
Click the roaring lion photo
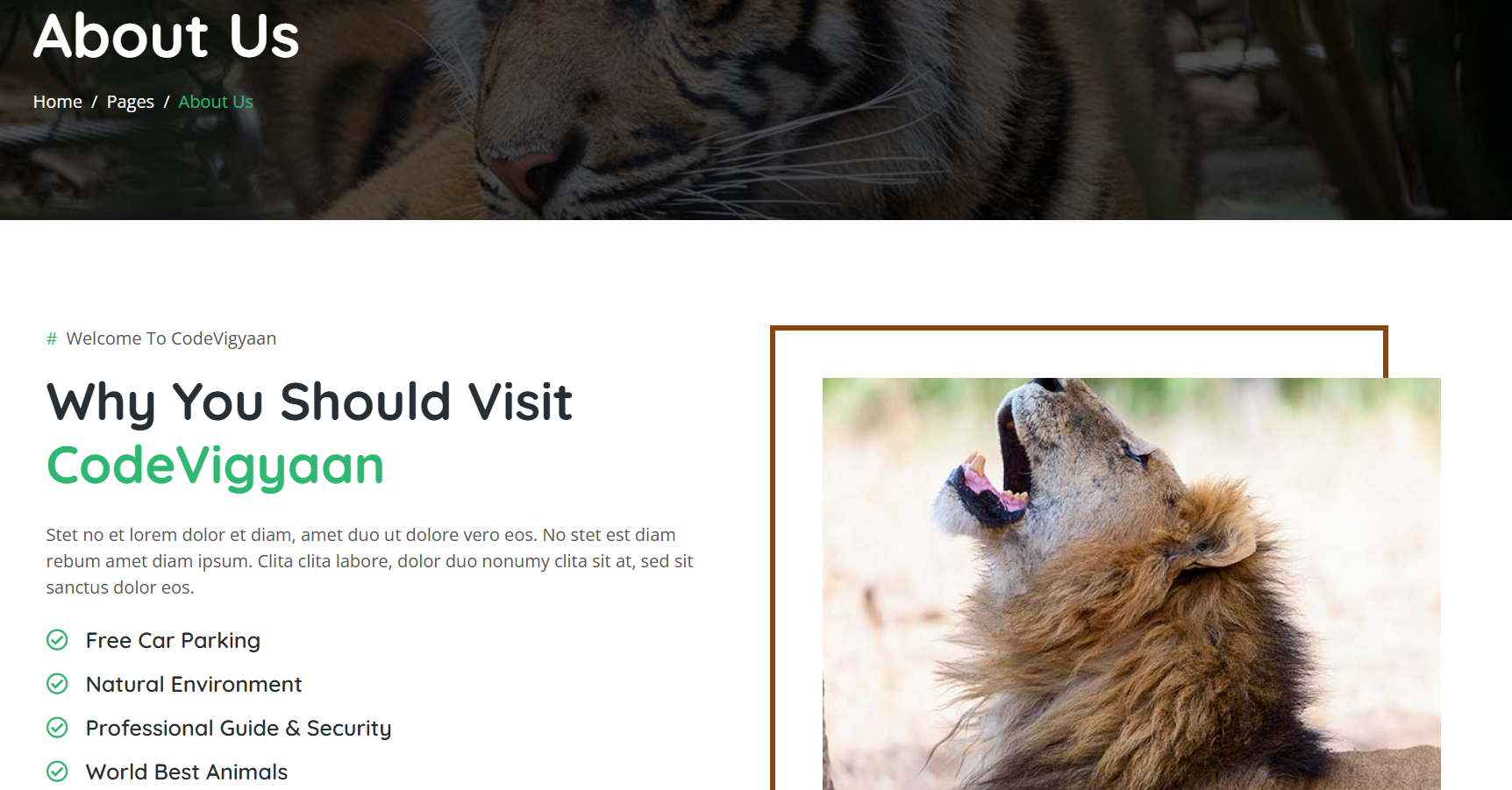point(1131,584)
